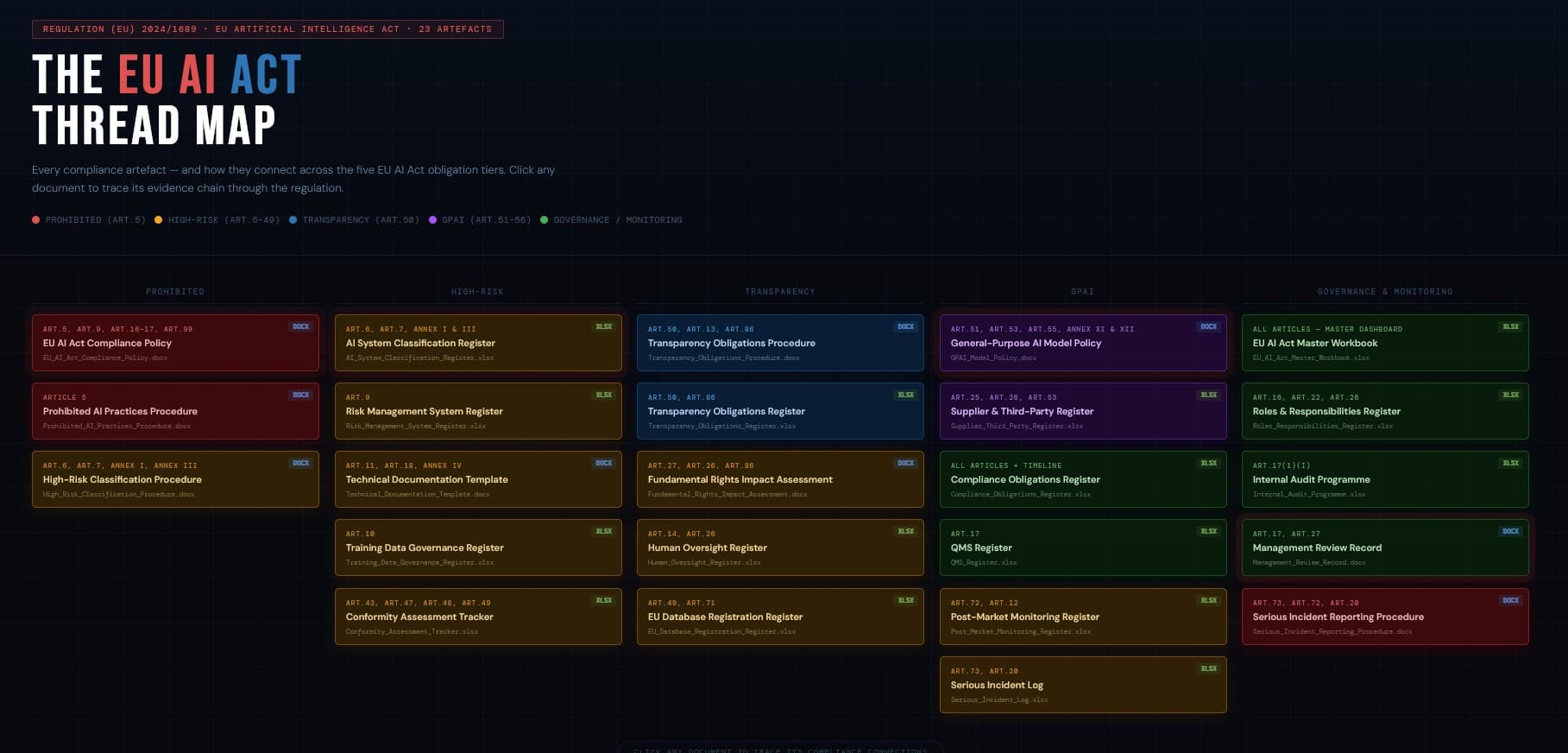Click green Governance / Monitoring legend dot
This screenshot has width=1568, height=753.
click(545, 220)
